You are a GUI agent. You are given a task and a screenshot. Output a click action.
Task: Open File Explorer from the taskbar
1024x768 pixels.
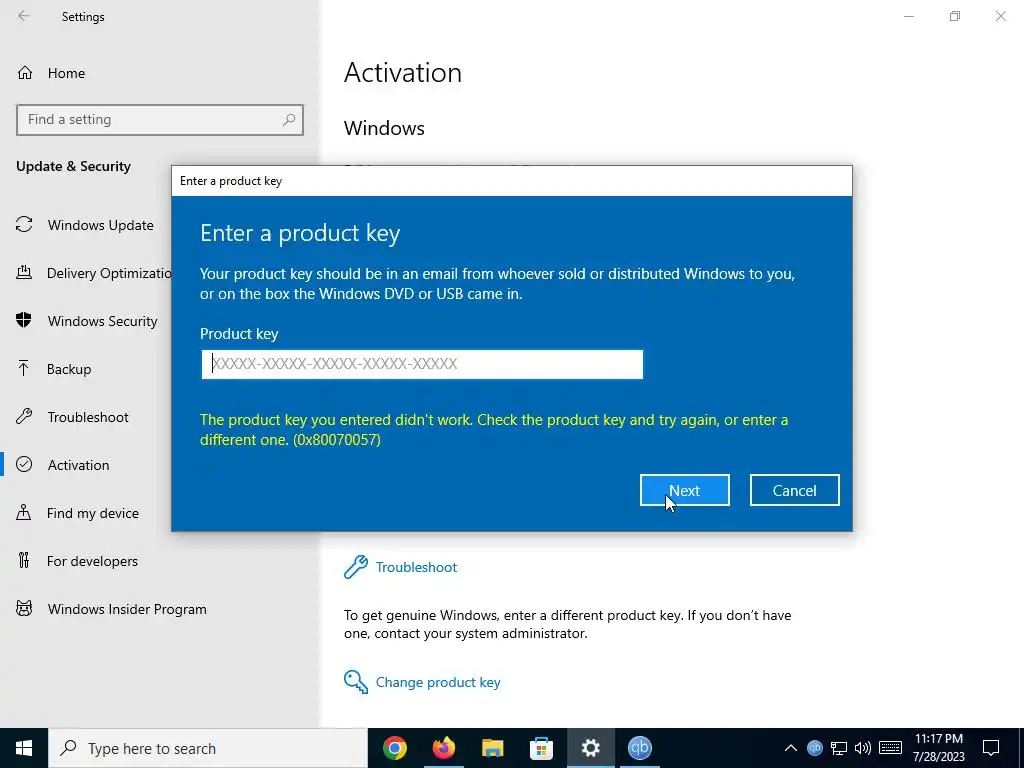(x=492, y=748)
